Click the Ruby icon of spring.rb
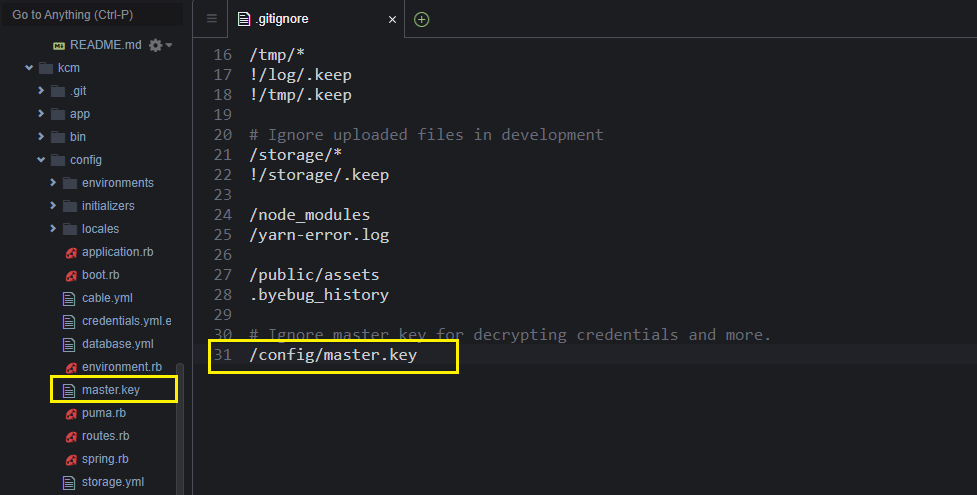 click(71, 460)
